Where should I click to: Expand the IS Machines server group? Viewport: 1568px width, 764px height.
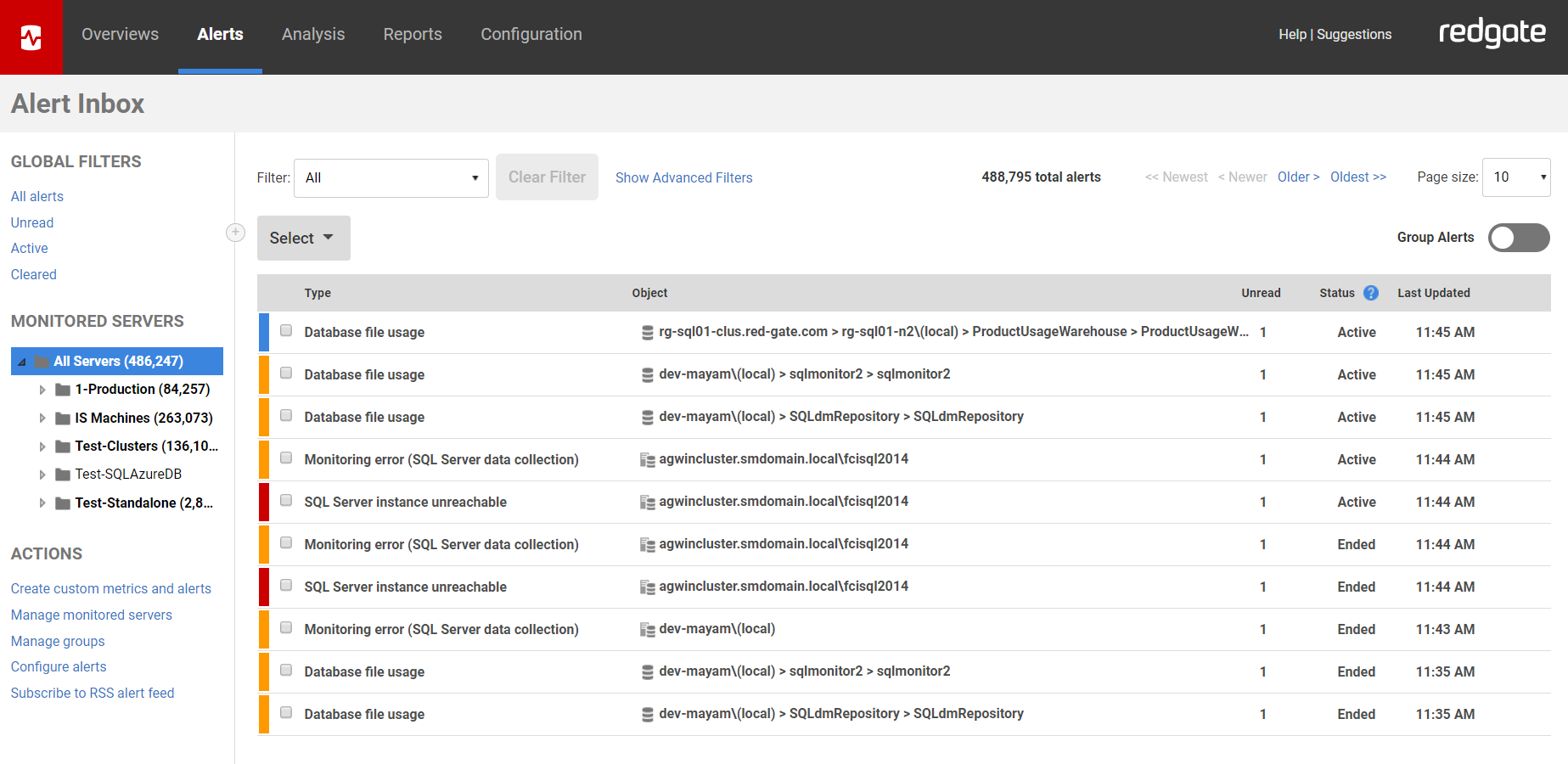tap(42, 419)
